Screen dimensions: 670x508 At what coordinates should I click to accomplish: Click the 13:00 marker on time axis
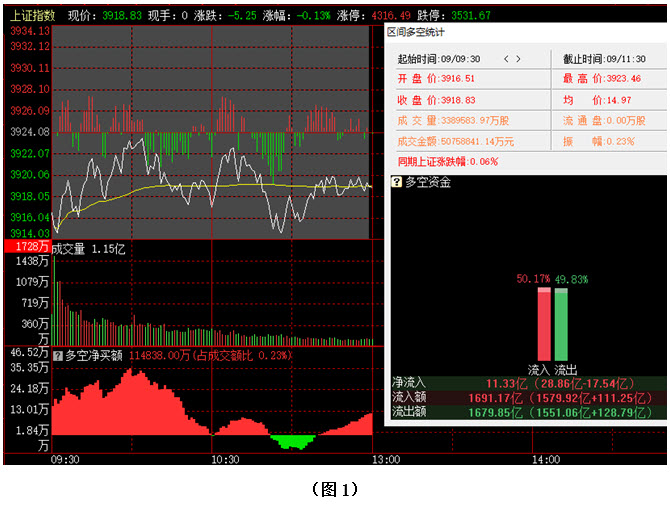click(x=385, y=460)
